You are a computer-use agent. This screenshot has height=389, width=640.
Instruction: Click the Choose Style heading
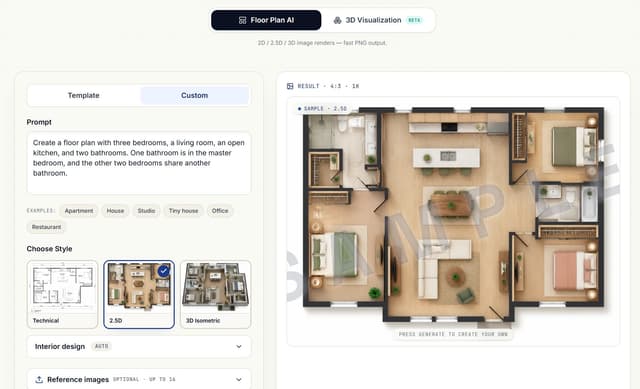pyautogui.click(x=49, y=249)
